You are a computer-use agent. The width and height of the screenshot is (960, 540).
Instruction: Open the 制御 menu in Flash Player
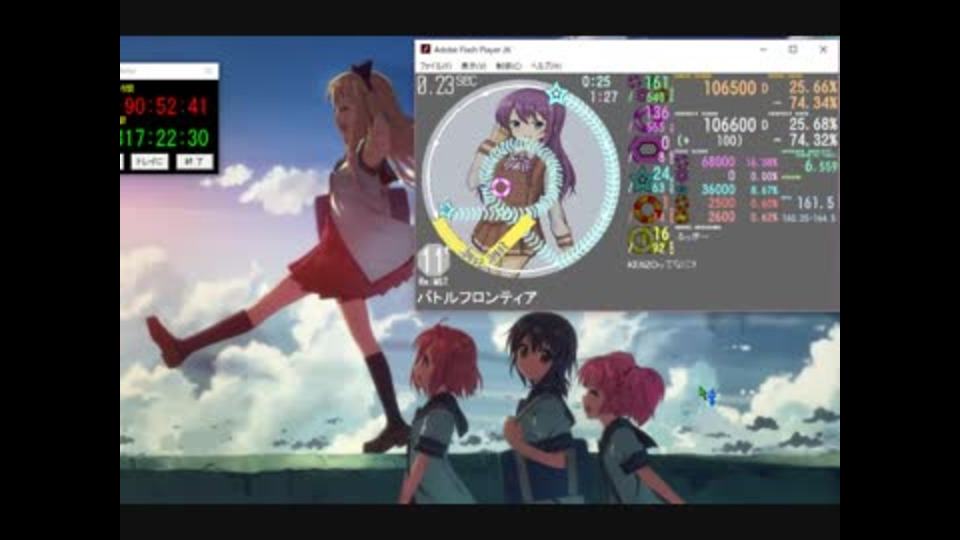pos(508,66)
